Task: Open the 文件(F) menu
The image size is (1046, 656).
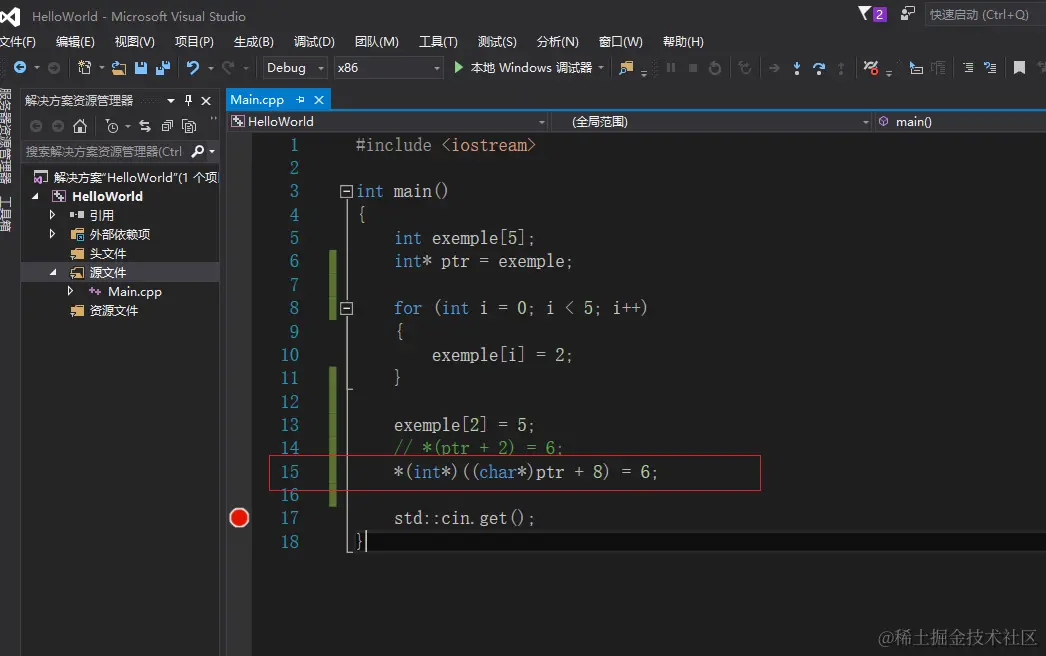Action: coord(17,41)
